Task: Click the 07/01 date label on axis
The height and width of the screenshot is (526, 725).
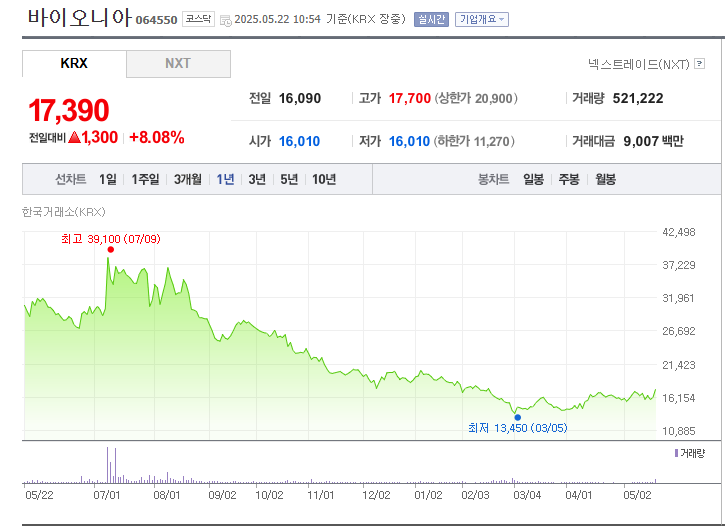Action: pos(107,495)
